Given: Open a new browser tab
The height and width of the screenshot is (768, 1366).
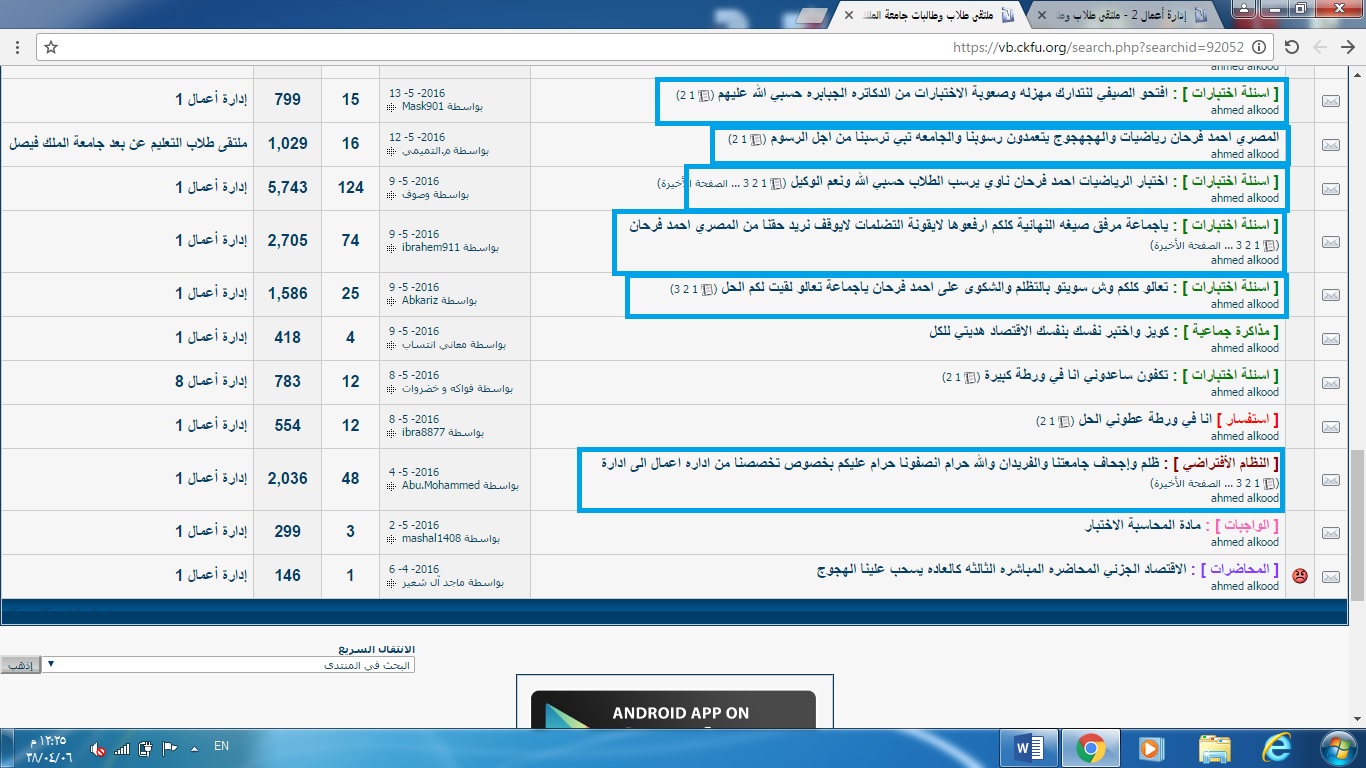Looking at the screenshot, I should [x=814, y=16].
